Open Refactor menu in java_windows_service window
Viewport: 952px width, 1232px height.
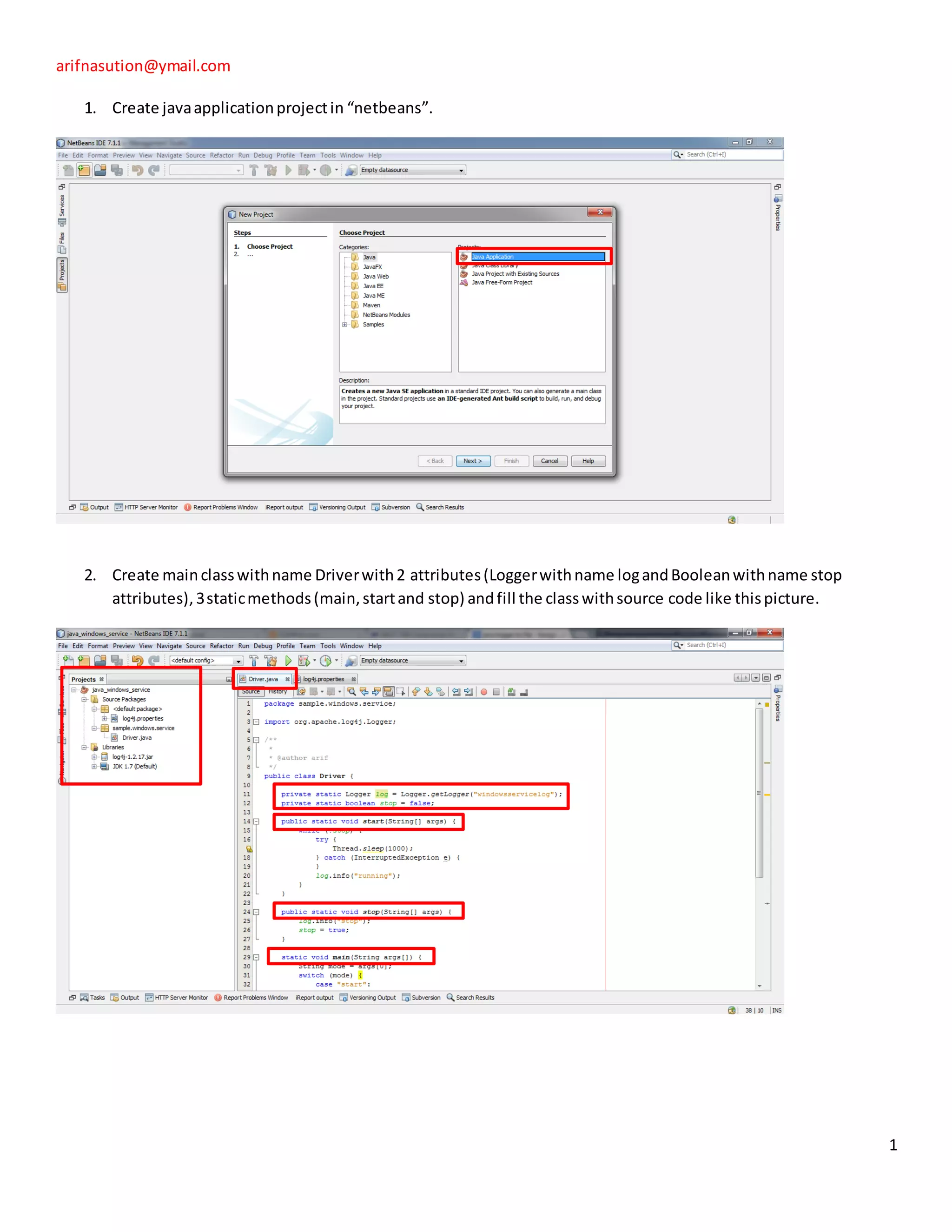[x=222, y=647]
